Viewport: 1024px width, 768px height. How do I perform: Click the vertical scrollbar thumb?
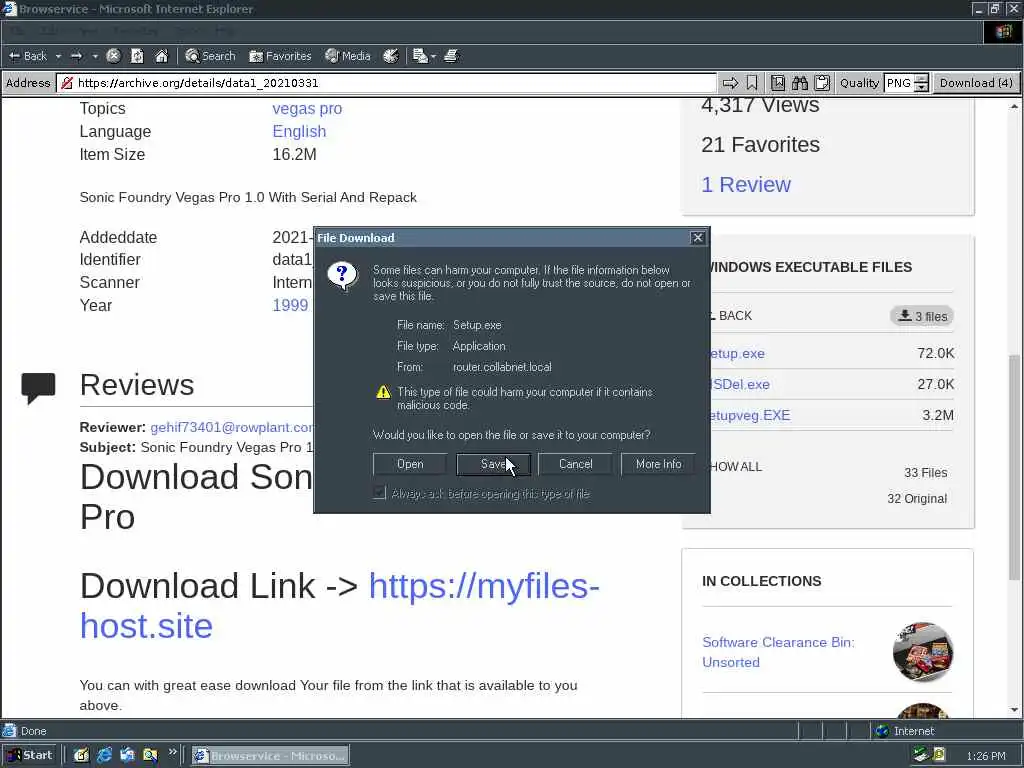point(1014,467)
